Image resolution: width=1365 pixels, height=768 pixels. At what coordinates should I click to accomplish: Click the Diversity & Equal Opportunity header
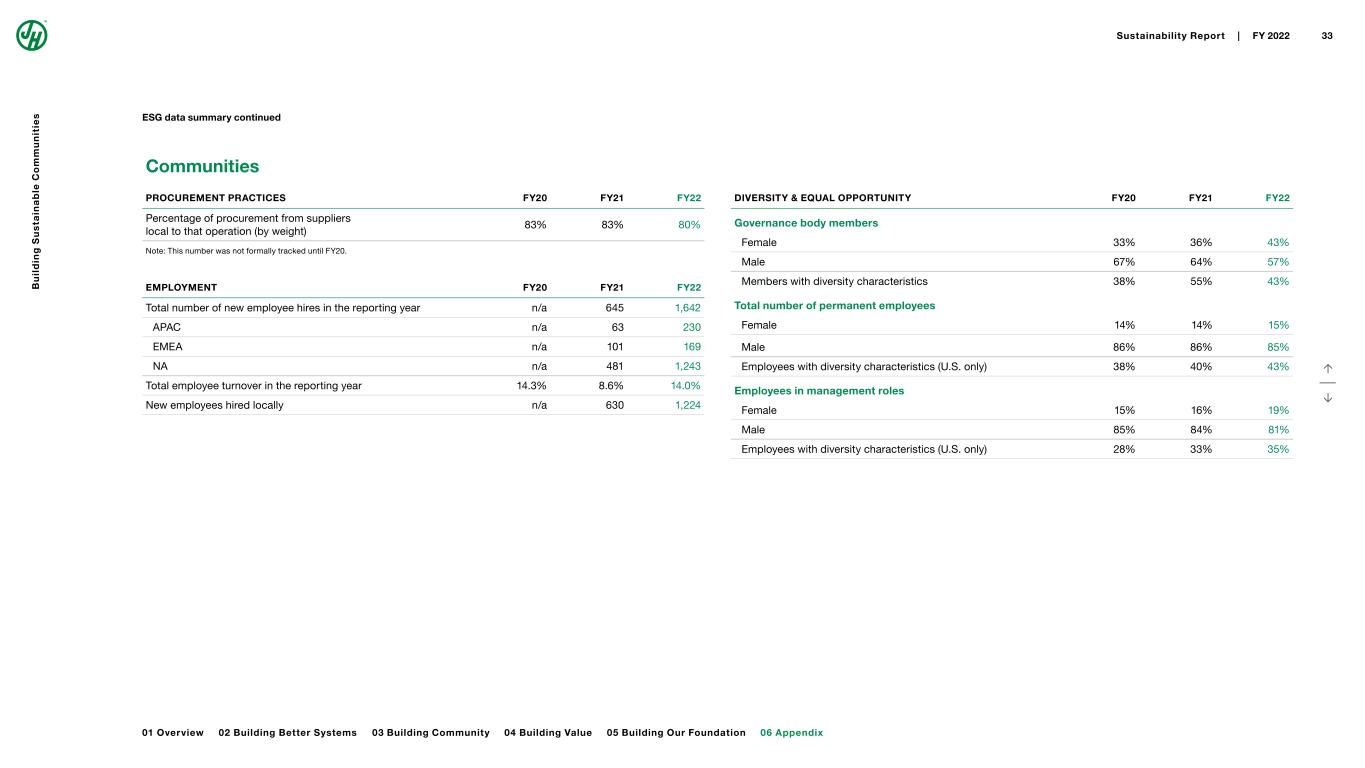[x=822, y=198]
